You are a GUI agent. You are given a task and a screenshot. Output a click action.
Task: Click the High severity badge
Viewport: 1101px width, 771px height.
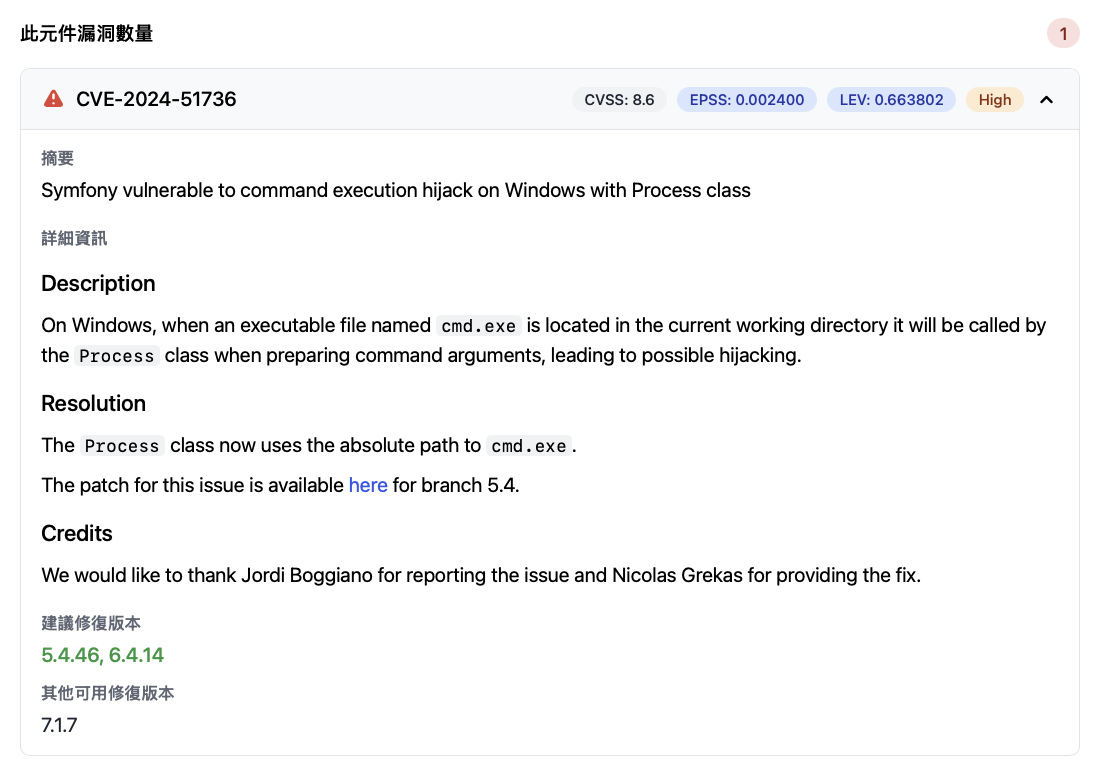point(994,100)
